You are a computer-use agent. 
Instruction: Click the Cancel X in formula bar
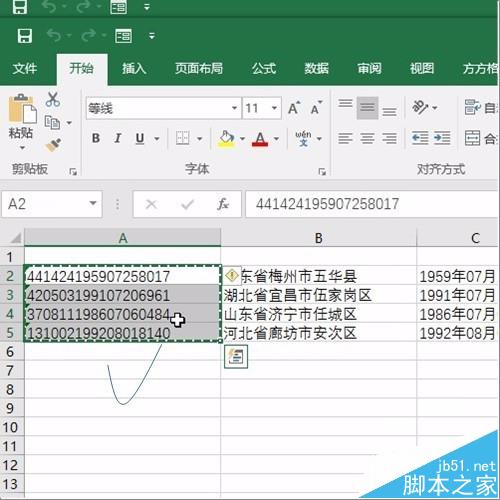point(151,204)
